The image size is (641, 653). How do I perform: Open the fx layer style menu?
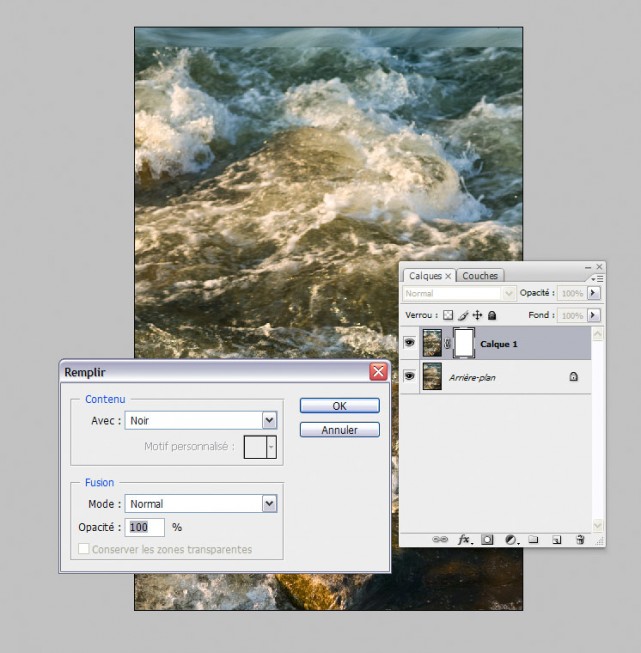pos(464,540)
